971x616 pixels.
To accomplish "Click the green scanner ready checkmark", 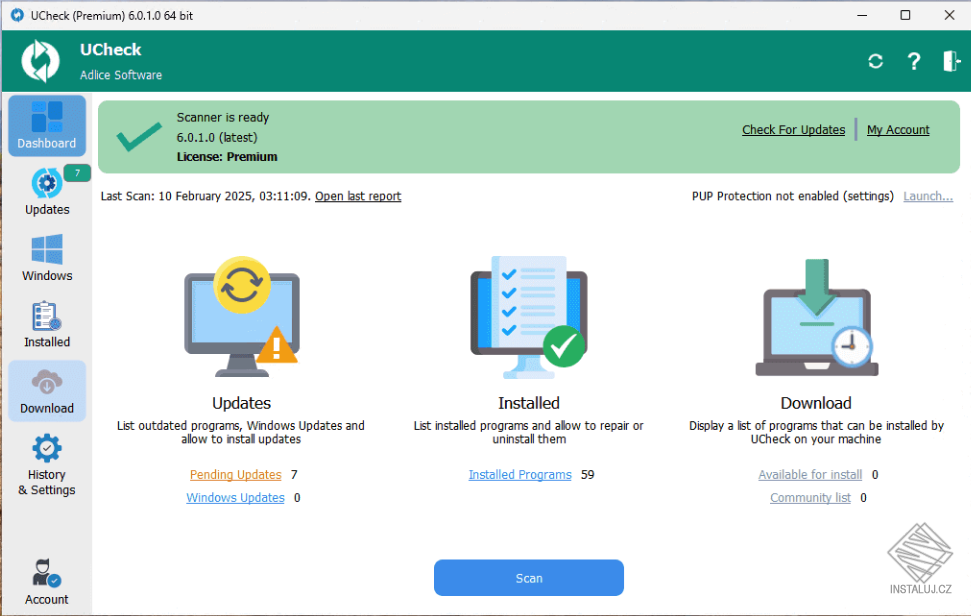I will click(139, 137).
